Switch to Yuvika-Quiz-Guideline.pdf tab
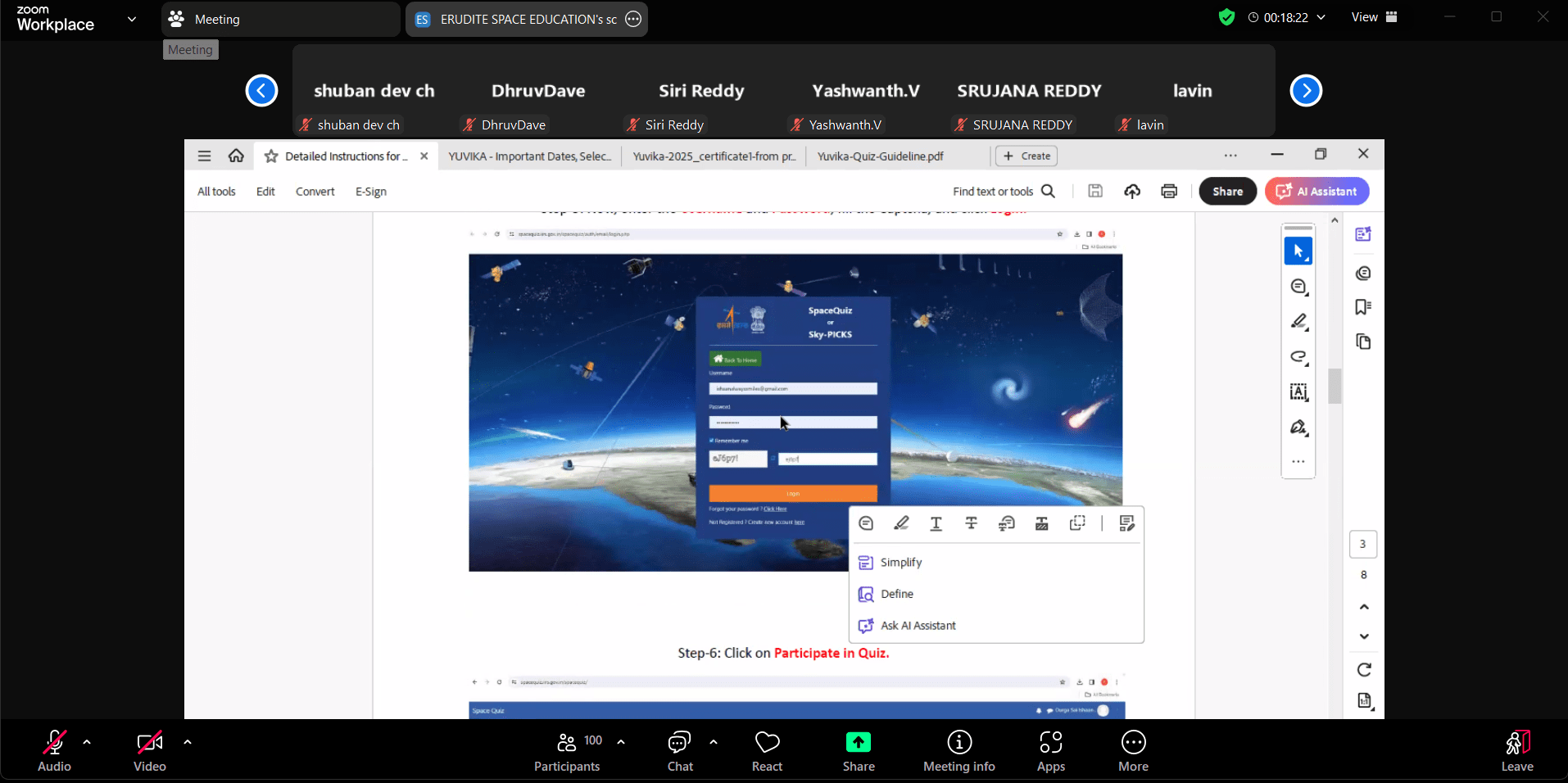Image resolution: width=1568 pixels, height=783 pixels. [880, 156]
